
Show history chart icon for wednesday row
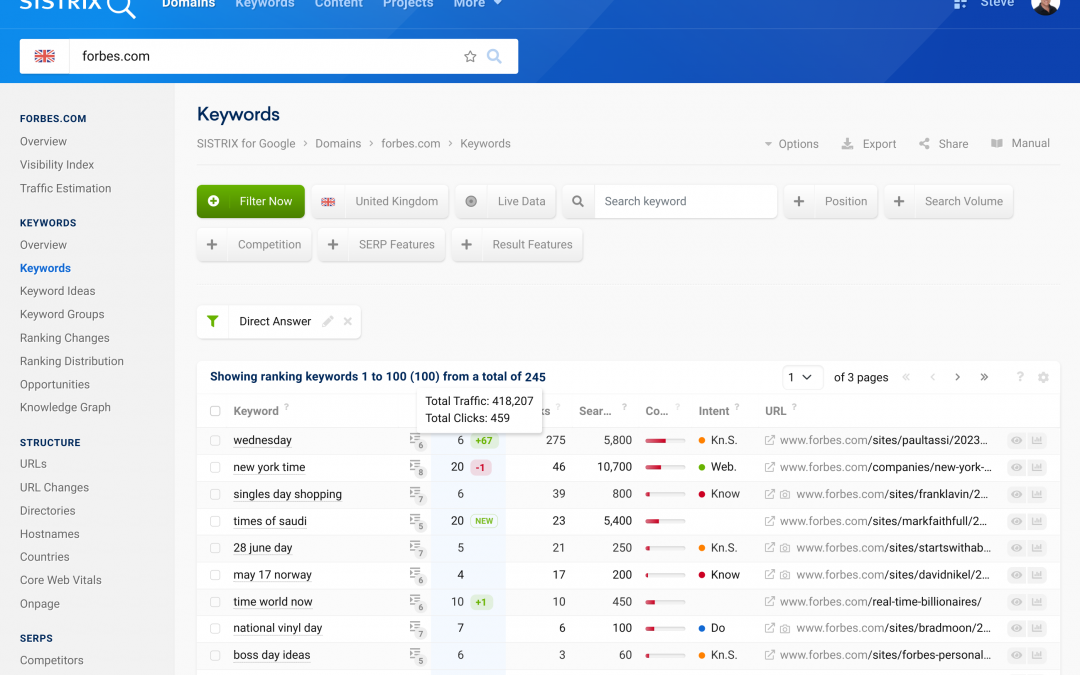(x=1038, y=441)
